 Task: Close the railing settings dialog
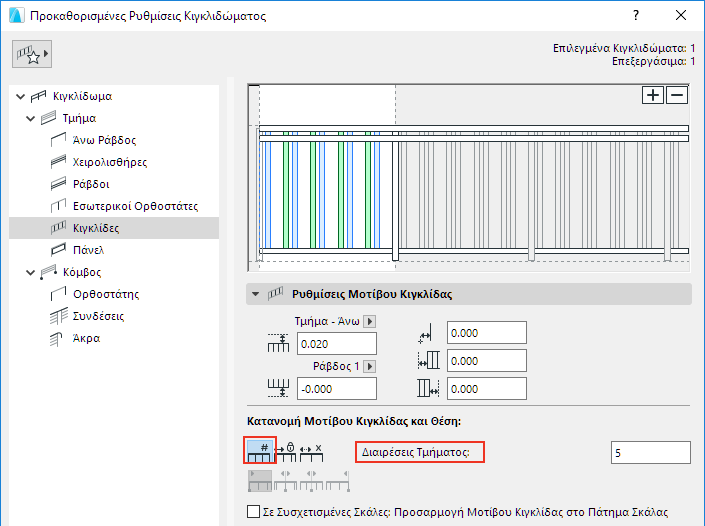click(681, 15)
